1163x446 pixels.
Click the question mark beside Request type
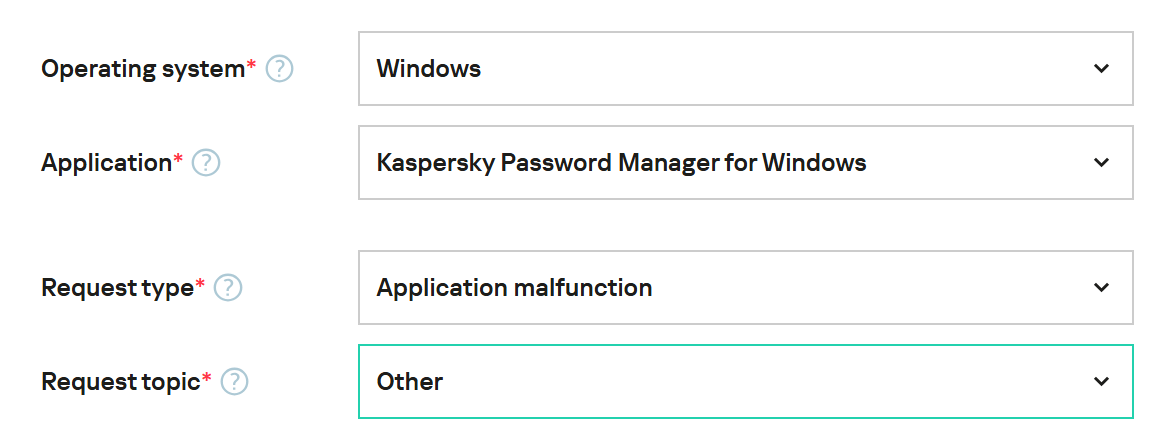(228, 288)
